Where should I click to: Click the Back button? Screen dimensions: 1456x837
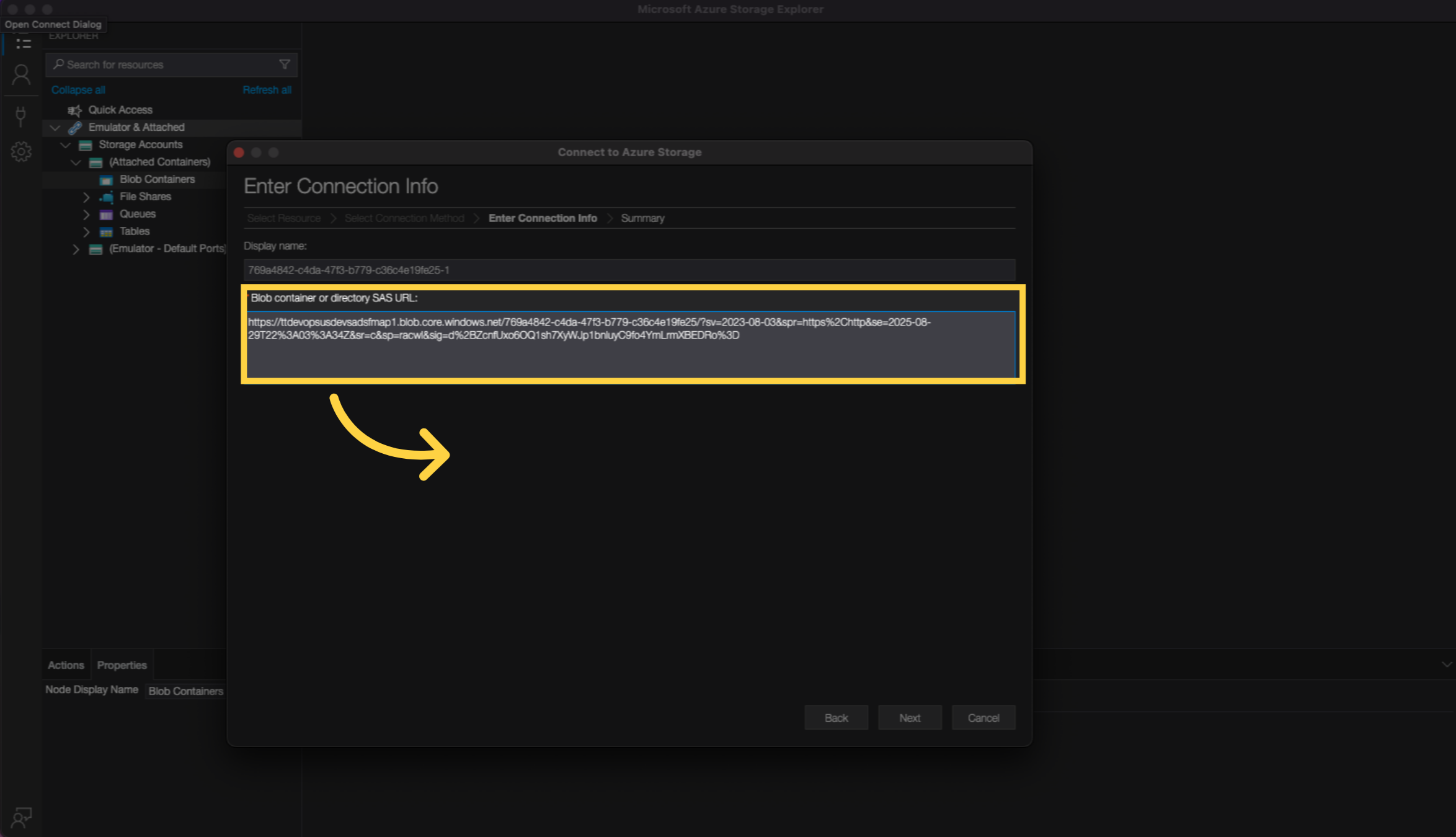[836, 717]
